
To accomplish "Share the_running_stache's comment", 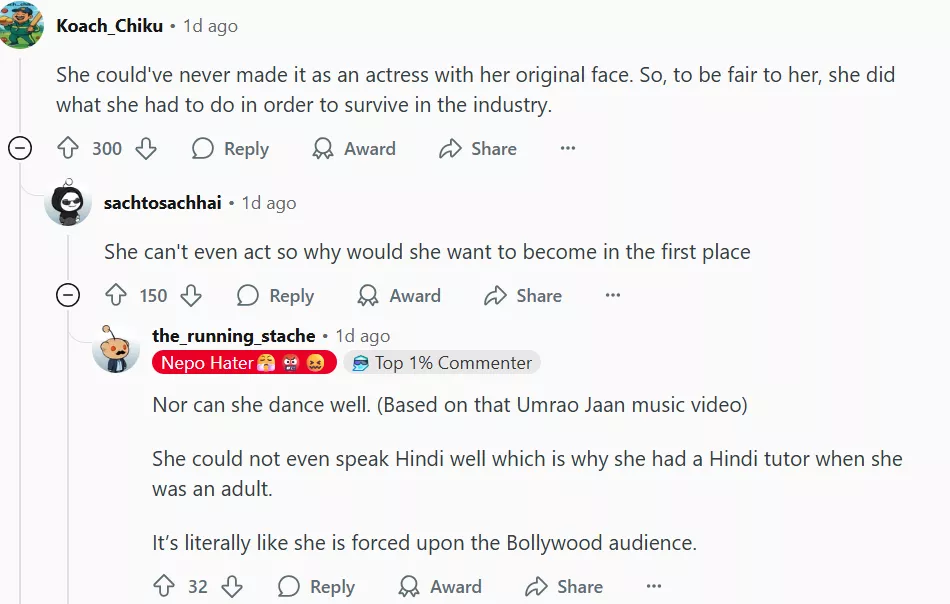I will (x=564, y=587).
